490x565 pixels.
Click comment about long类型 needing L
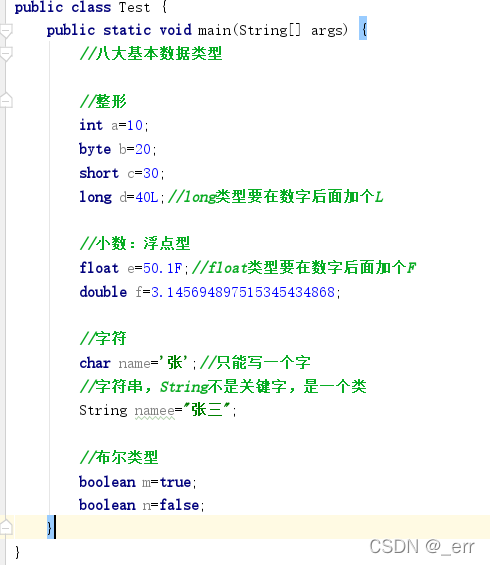pos(276,197)
